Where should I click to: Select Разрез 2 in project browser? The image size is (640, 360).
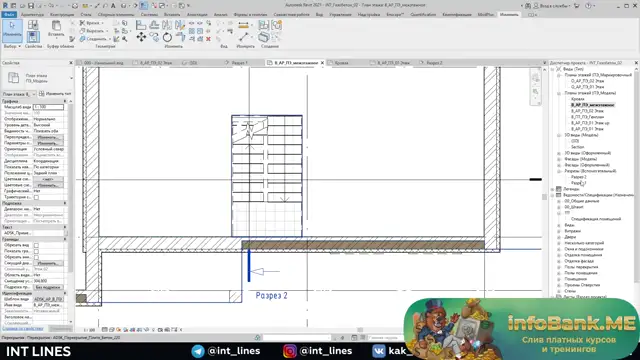(579, 177)
